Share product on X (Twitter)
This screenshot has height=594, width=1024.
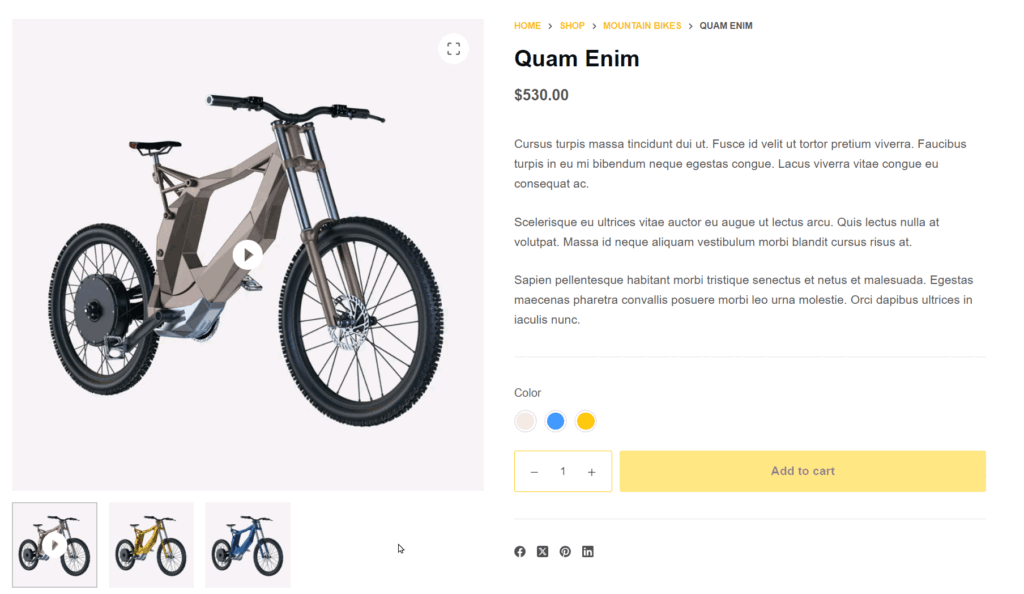542,552
